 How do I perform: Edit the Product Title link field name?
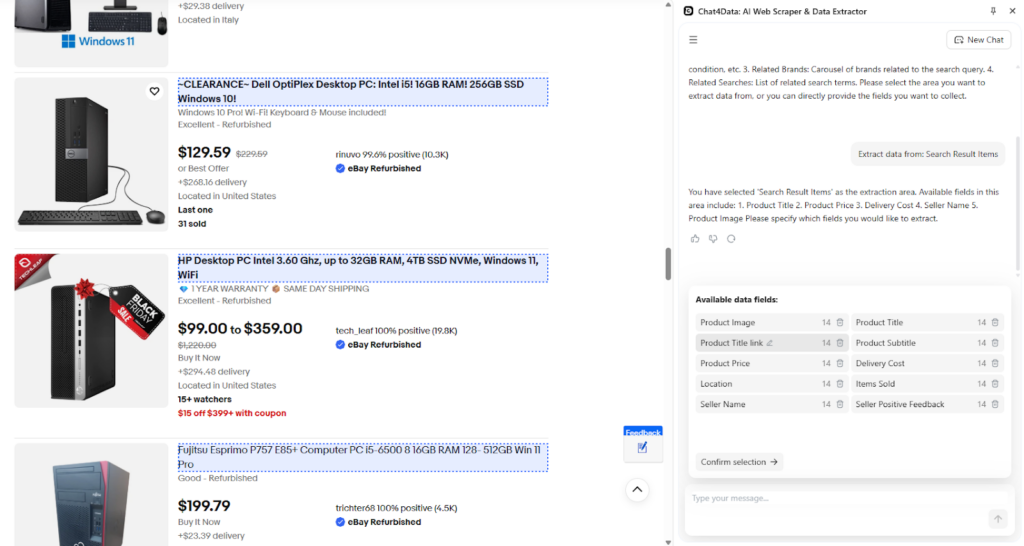pyautogui.click(x=770, y=343)
